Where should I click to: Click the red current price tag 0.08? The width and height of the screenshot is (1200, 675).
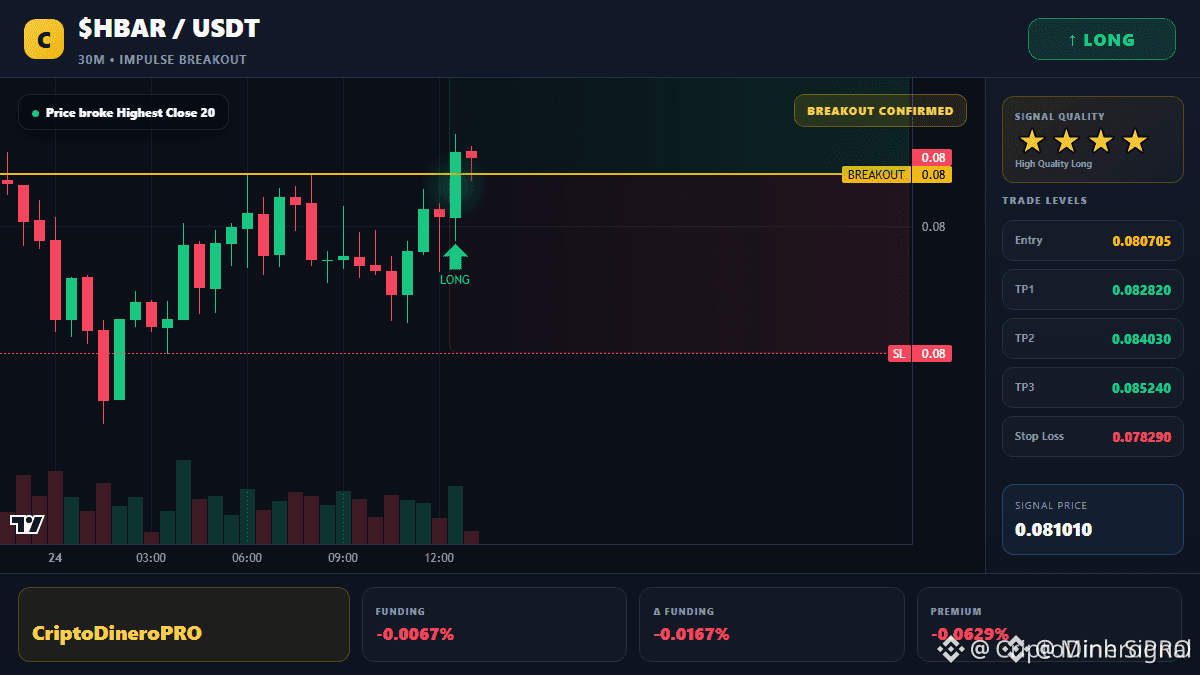[932, 157]
